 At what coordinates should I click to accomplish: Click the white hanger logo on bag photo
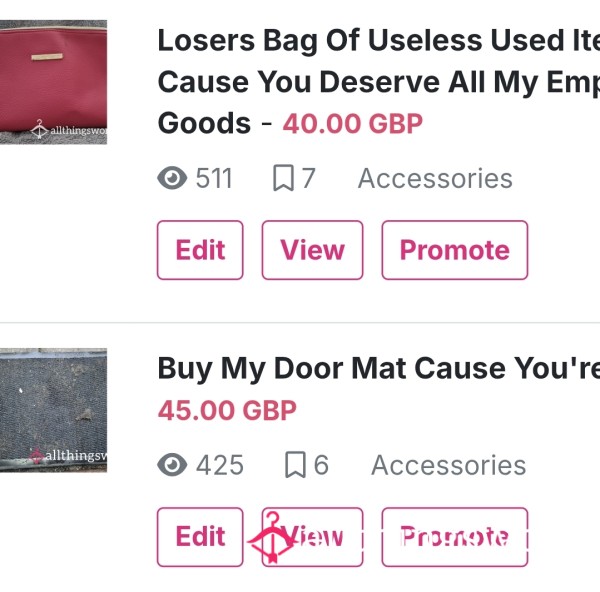click(x=39, y=129)
